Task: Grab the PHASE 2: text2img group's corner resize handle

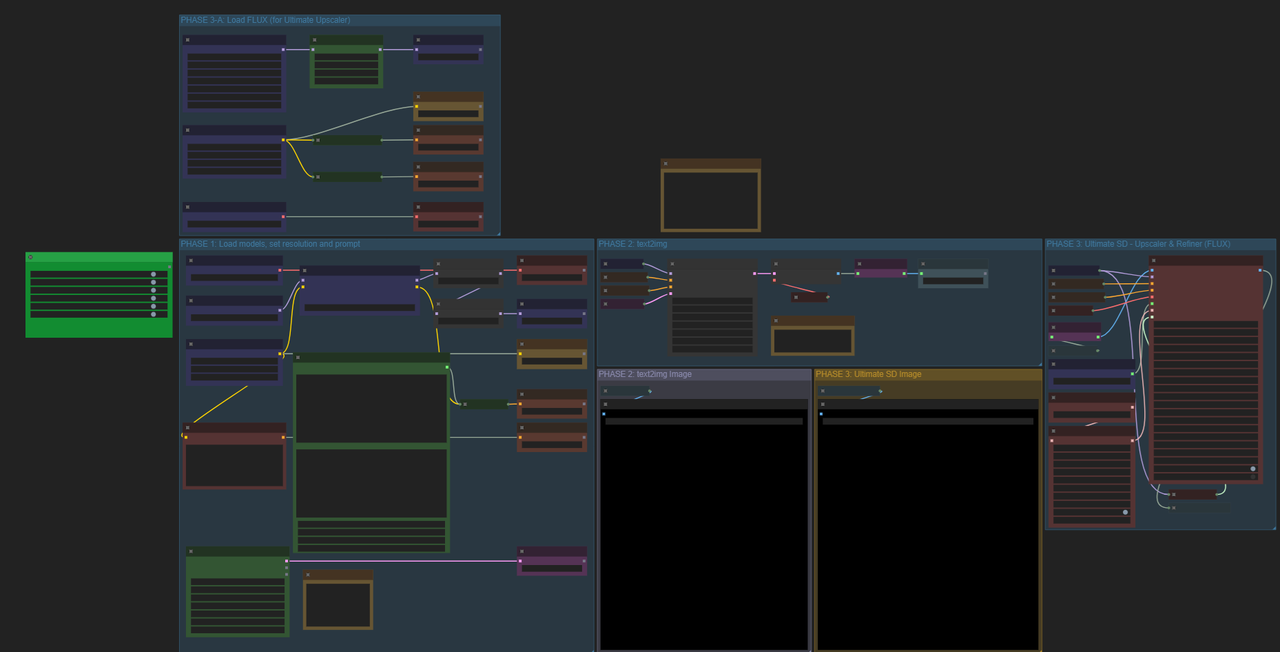Action: coord(1039,363)
